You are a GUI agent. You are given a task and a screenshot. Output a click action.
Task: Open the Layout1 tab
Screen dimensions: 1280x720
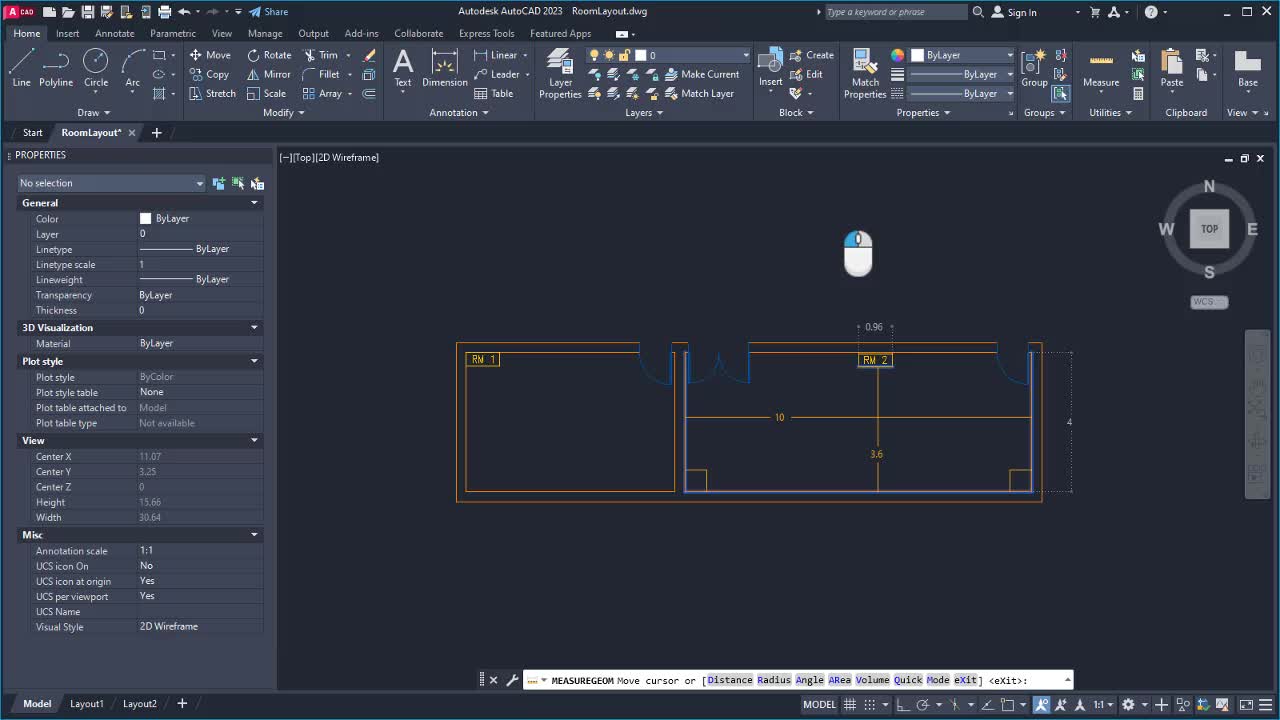click(x=86, y=703)
